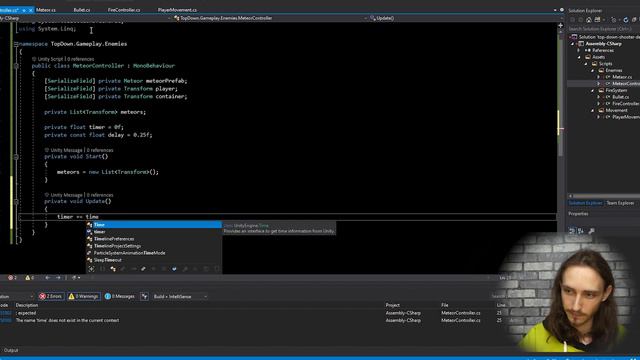Toggle the 2 Errors filter button

pos(51,296)
